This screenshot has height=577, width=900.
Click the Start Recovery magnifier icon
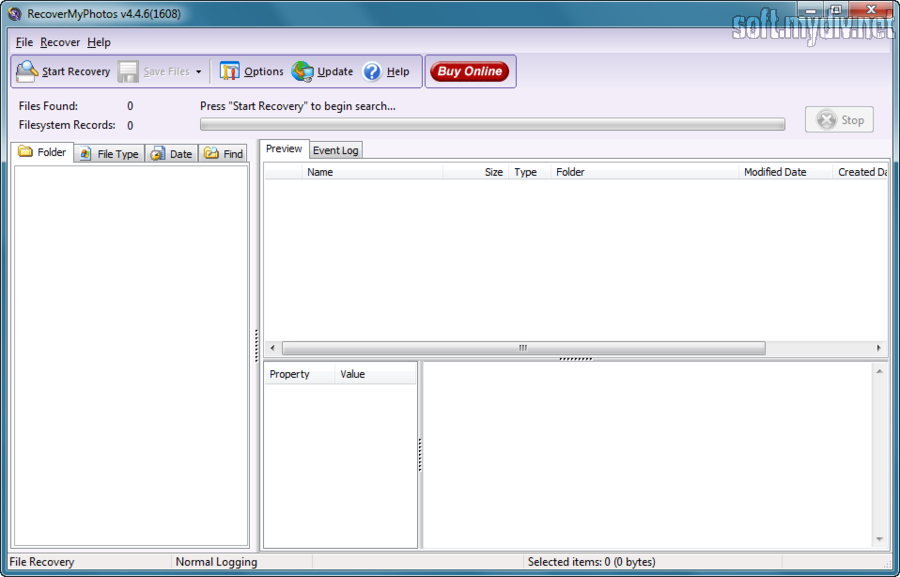26,72
